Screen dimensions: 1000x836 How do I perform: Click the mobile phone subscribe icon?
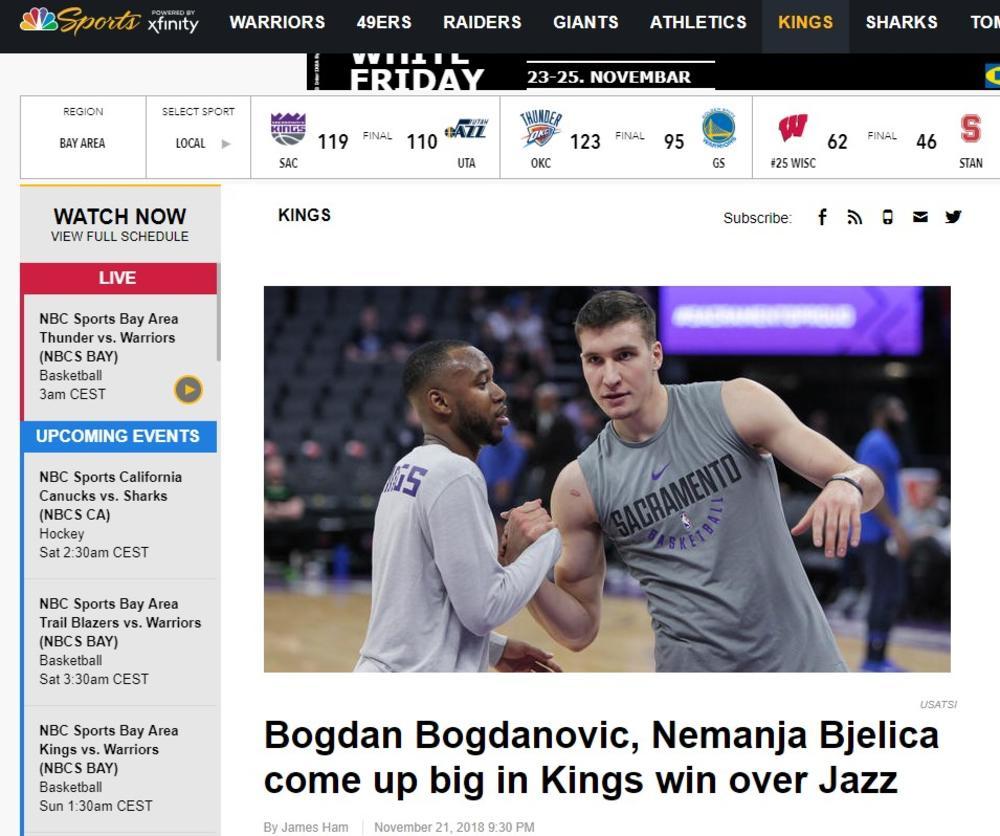click(x=887, y=217)
